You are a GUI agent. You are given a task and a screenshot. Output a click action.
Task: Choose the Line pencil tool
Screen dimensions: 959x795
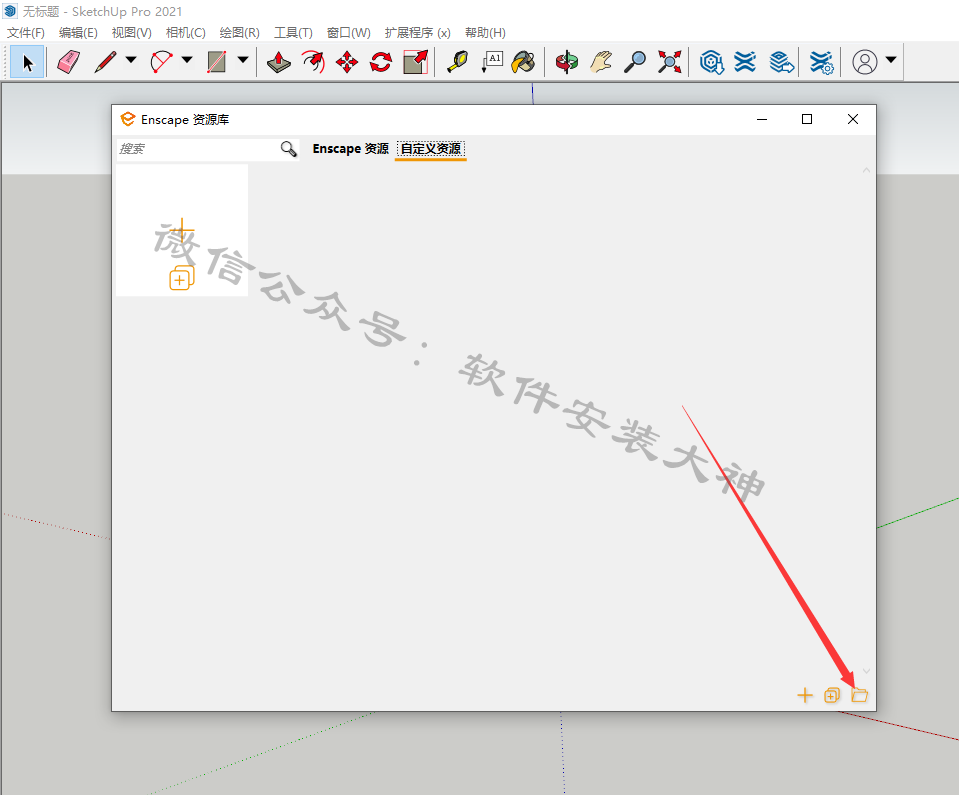click(105, 62)
